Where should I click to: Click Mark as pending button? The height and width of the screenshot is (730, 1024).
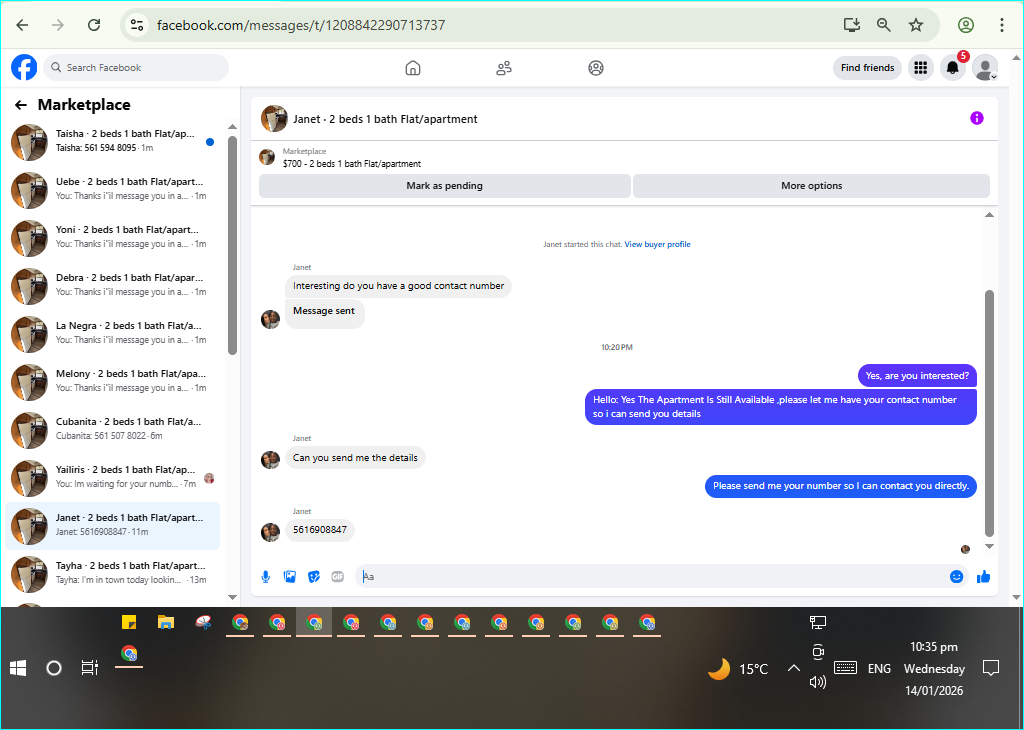click(444, 185)
